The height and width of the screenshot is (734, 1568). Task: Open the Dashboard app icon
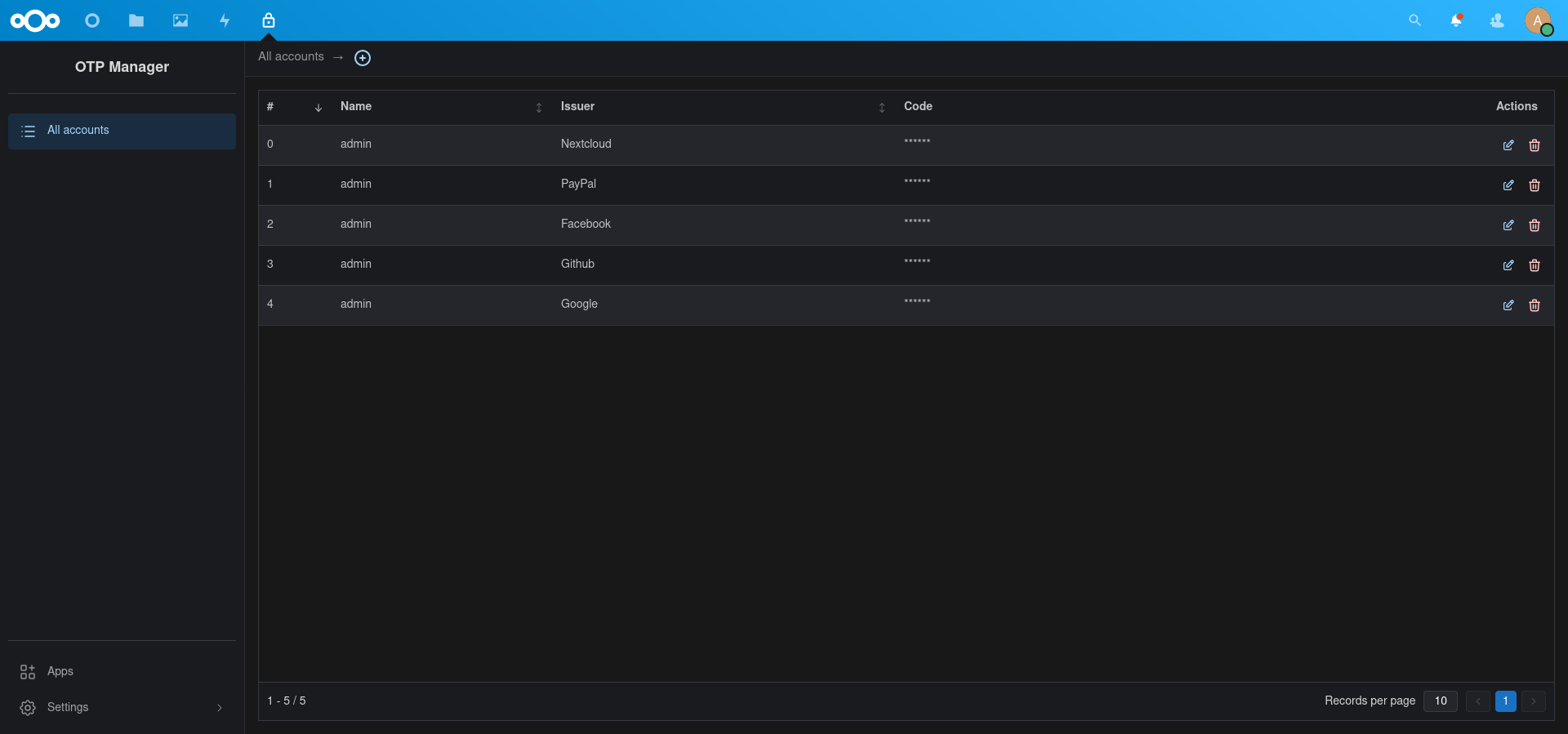point(92,20)
